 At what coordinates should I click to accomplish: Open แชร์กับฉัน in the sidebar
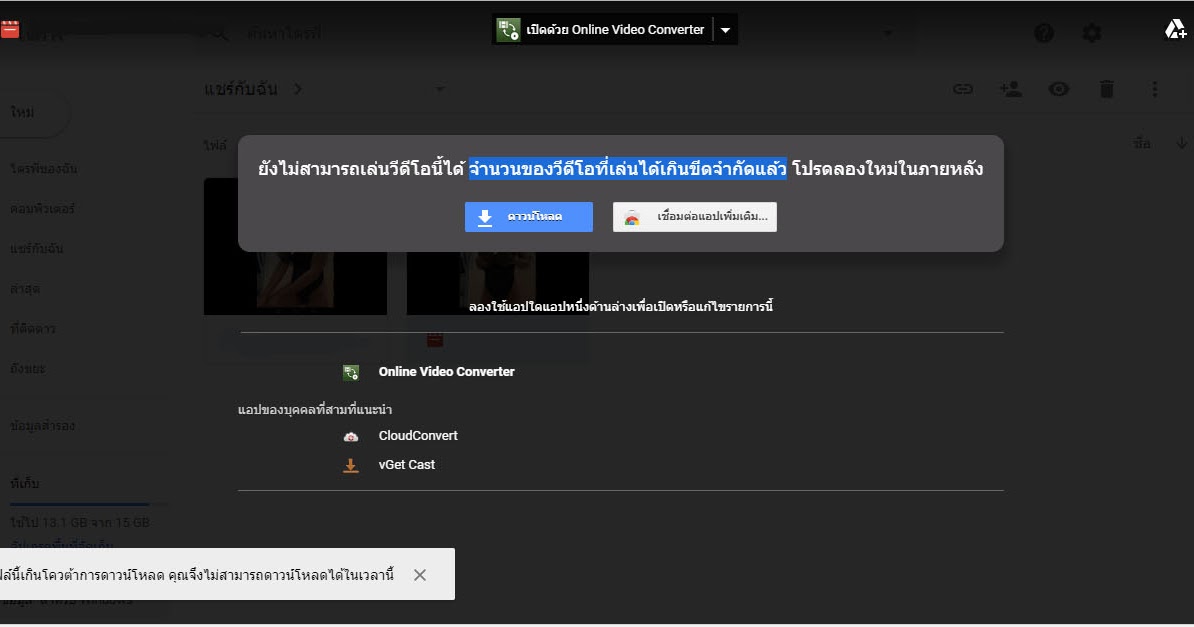pos(37,248)
